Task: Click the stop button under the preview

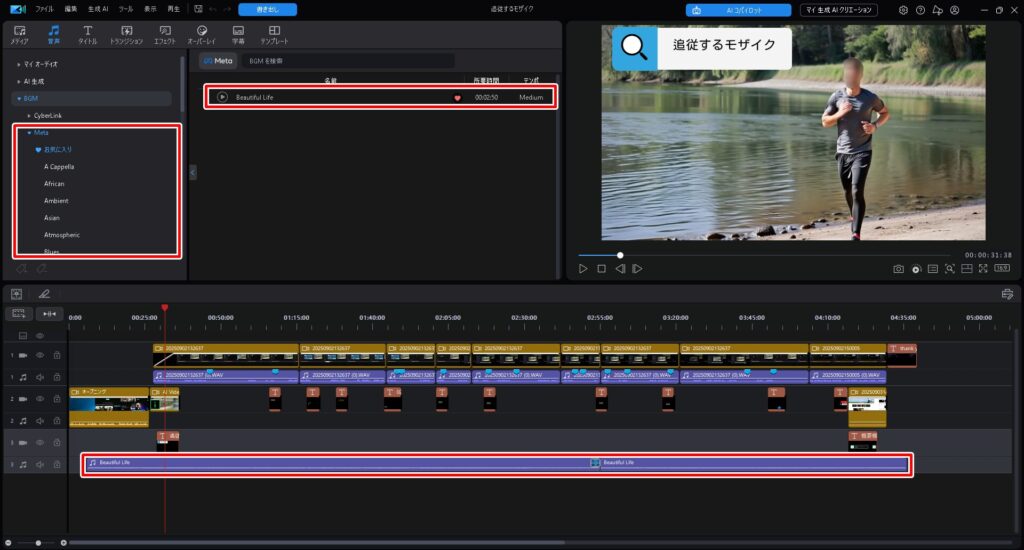Action: point(601,269)
